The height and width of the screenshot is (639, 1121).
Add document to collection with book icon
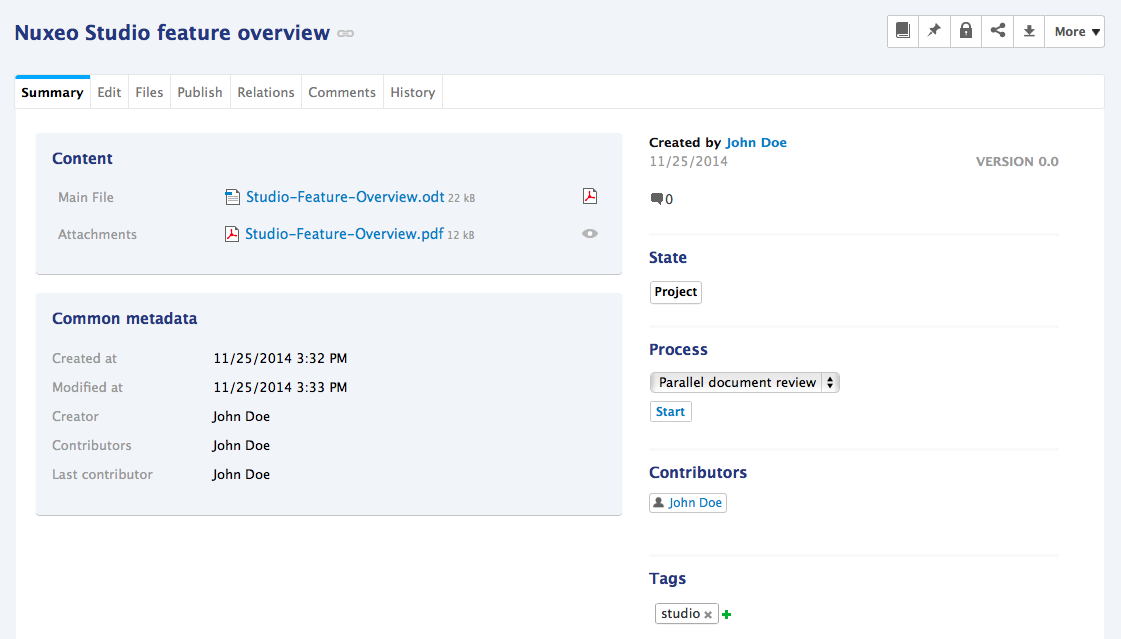pyautogui.click(x=903, y=31)
